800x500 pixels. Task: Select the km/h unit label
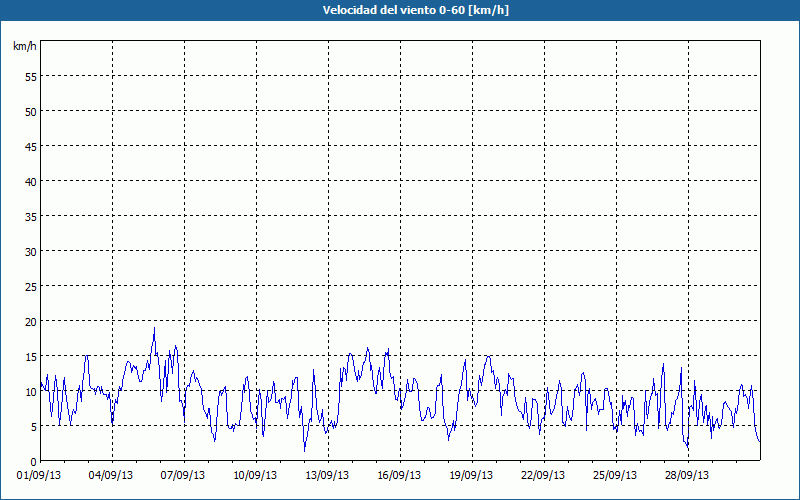[25, 46]
